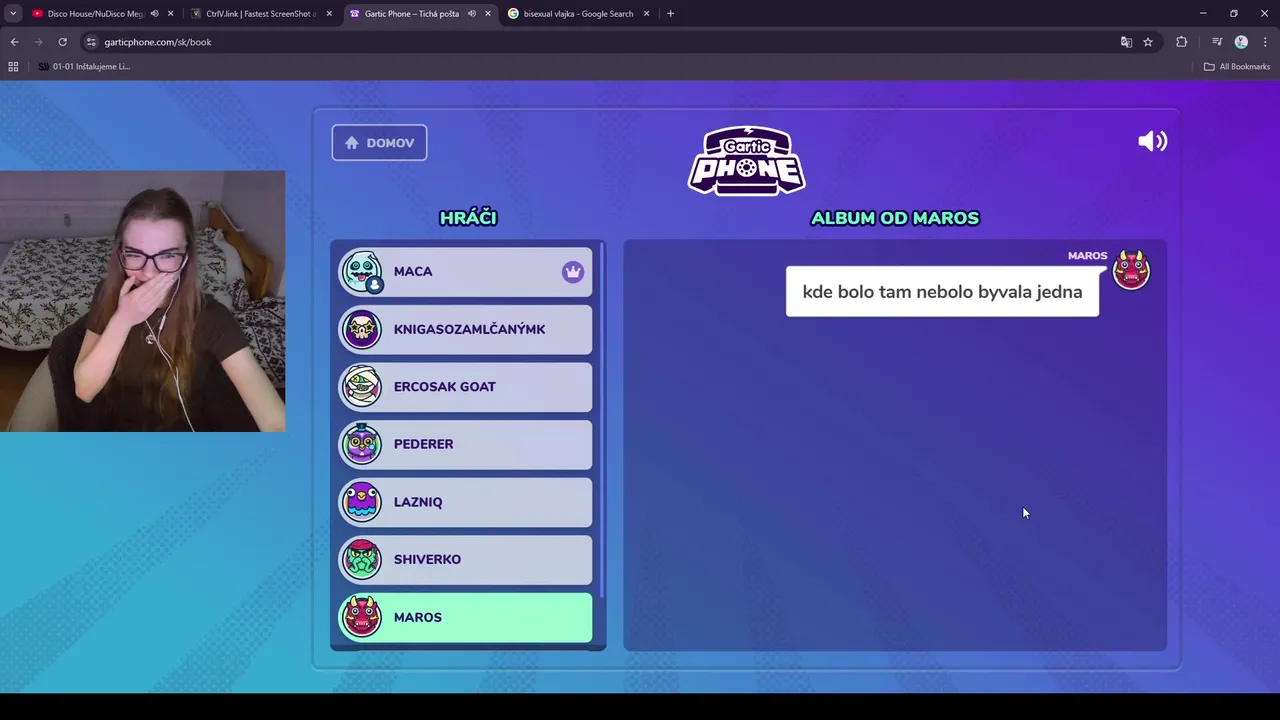The width and height of the screenshot is (1280, 720).
Task: Click PEDERER's avatar icon
Action: pyautogui.click(x=362, y=444)
